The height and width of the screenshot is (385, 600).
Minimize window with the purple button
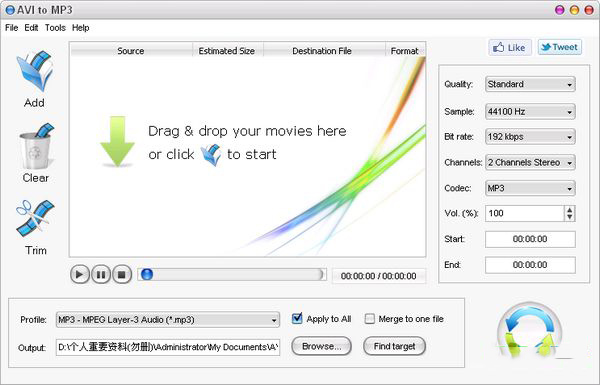[x=560, y=10]
